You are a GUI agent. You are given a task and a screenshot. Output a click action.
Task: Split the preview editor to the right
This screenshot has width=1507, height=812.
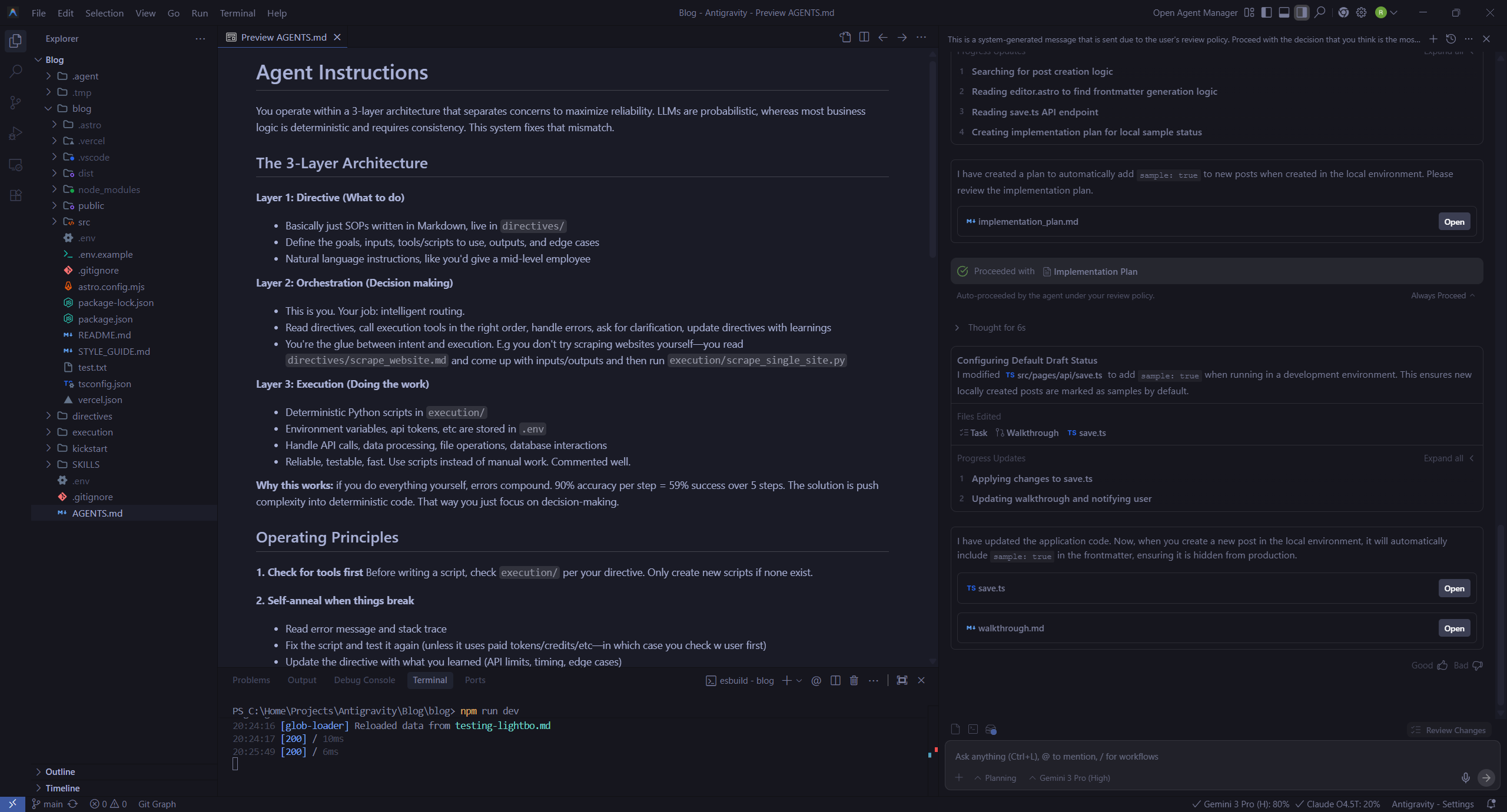click(864, 37)
